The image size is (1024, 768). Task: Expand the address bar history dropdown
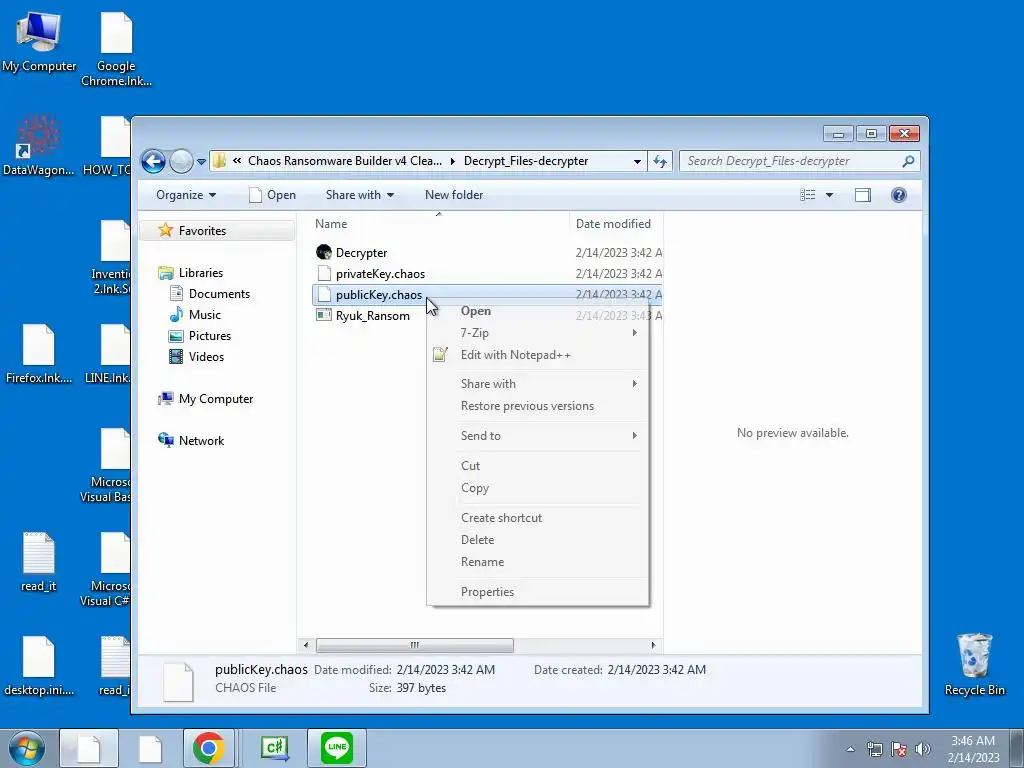[637, 161]
